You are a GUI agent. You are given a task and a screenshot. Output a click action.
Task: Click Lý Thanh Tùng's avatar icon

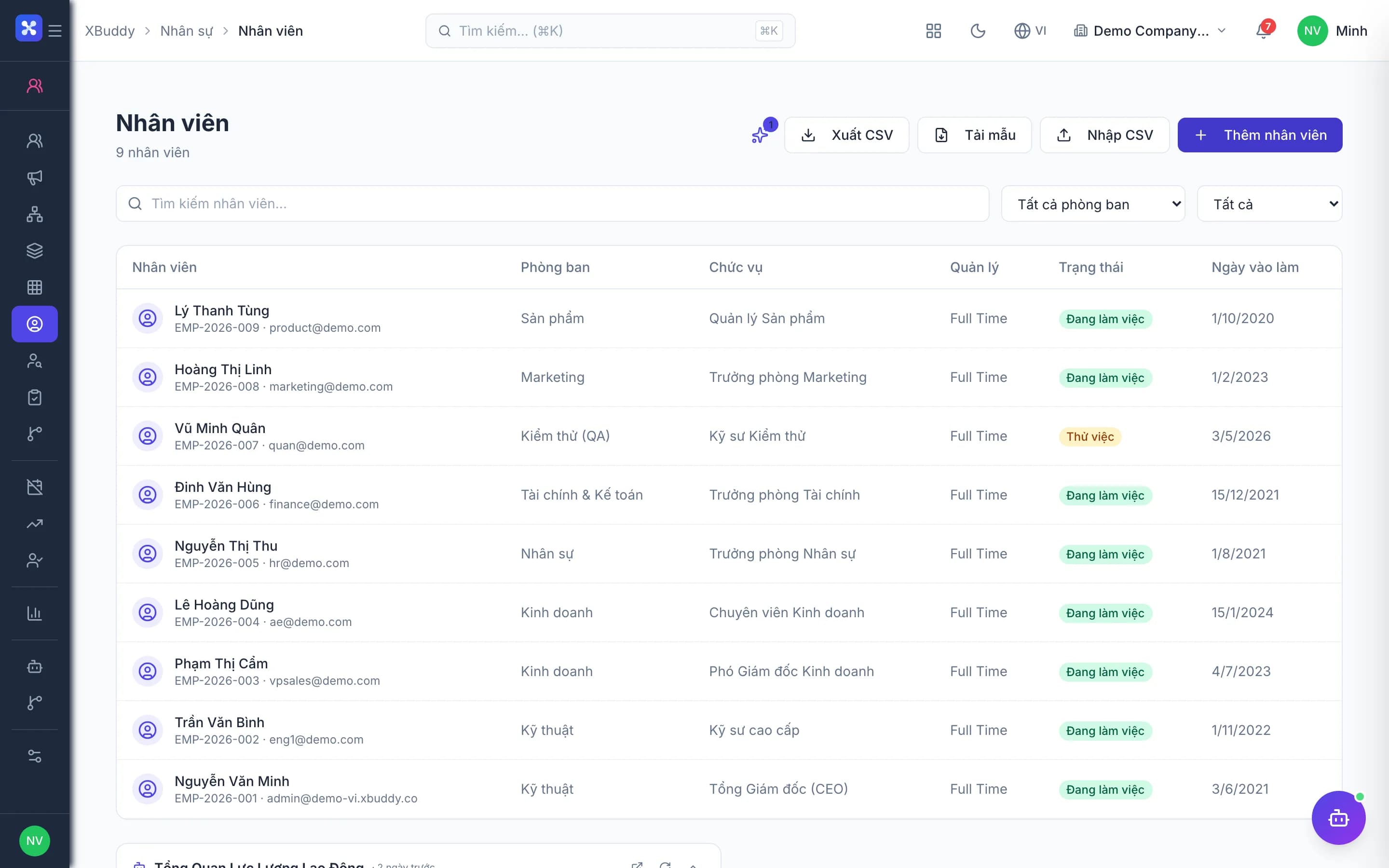point(148,319)
